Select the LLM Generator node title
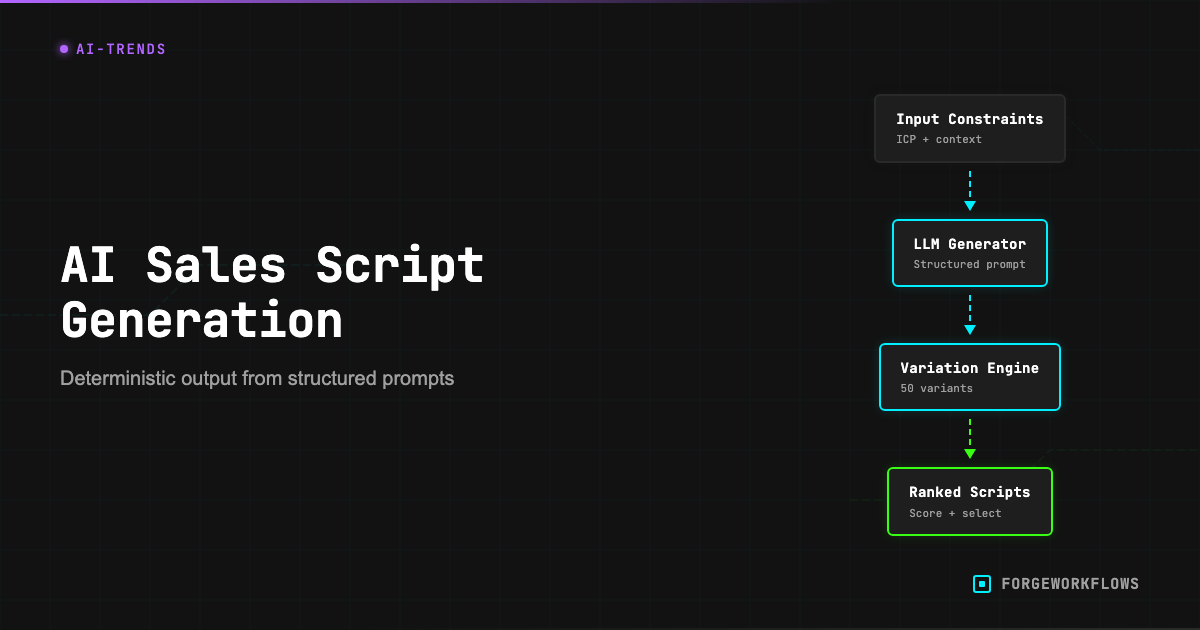This screenshot has width=1200, height=630. (969, 244)
